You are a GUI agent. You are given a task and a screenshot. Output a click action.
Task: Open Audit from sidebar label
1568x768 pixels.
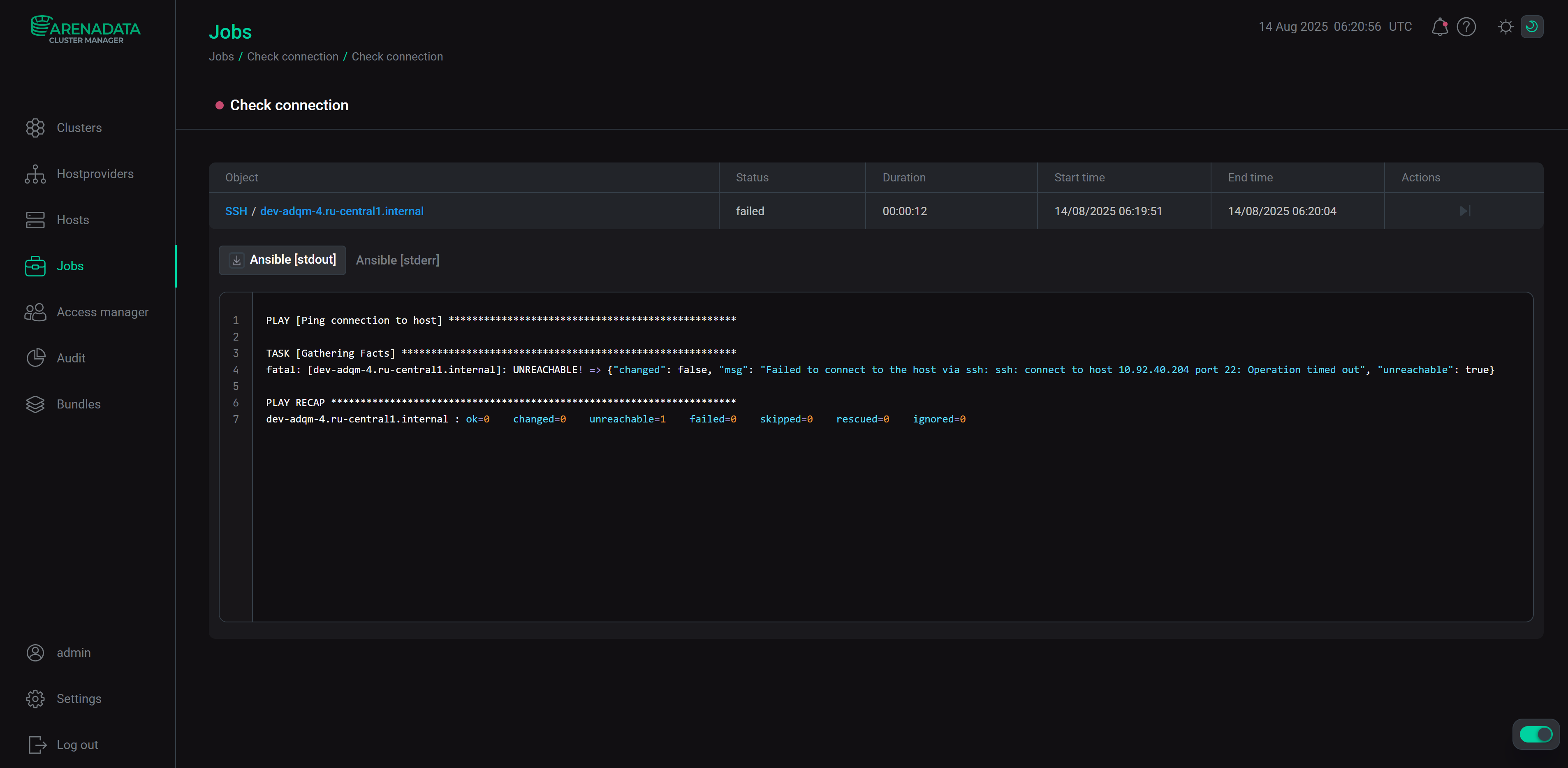(71, 358)
